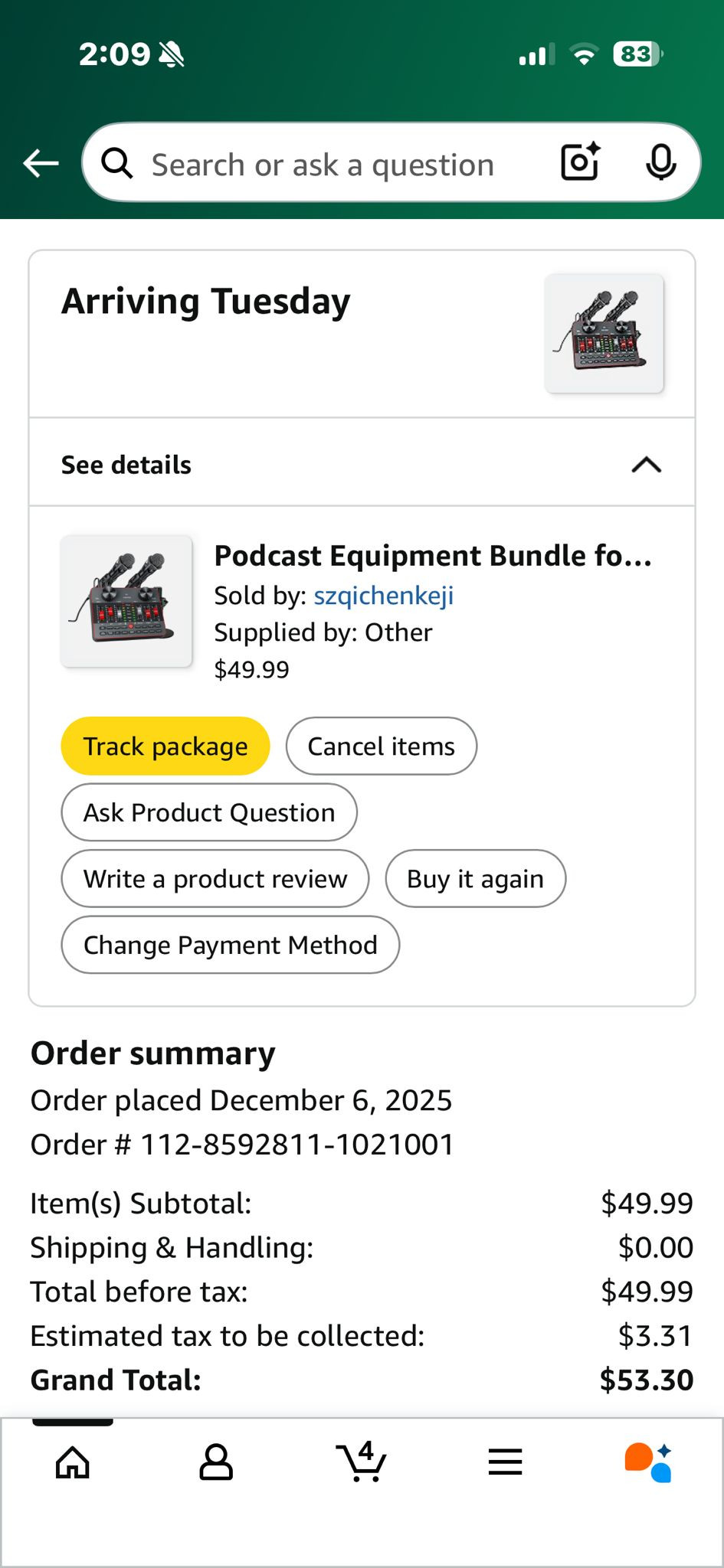Tap the search input field

[x=337, y=164]
